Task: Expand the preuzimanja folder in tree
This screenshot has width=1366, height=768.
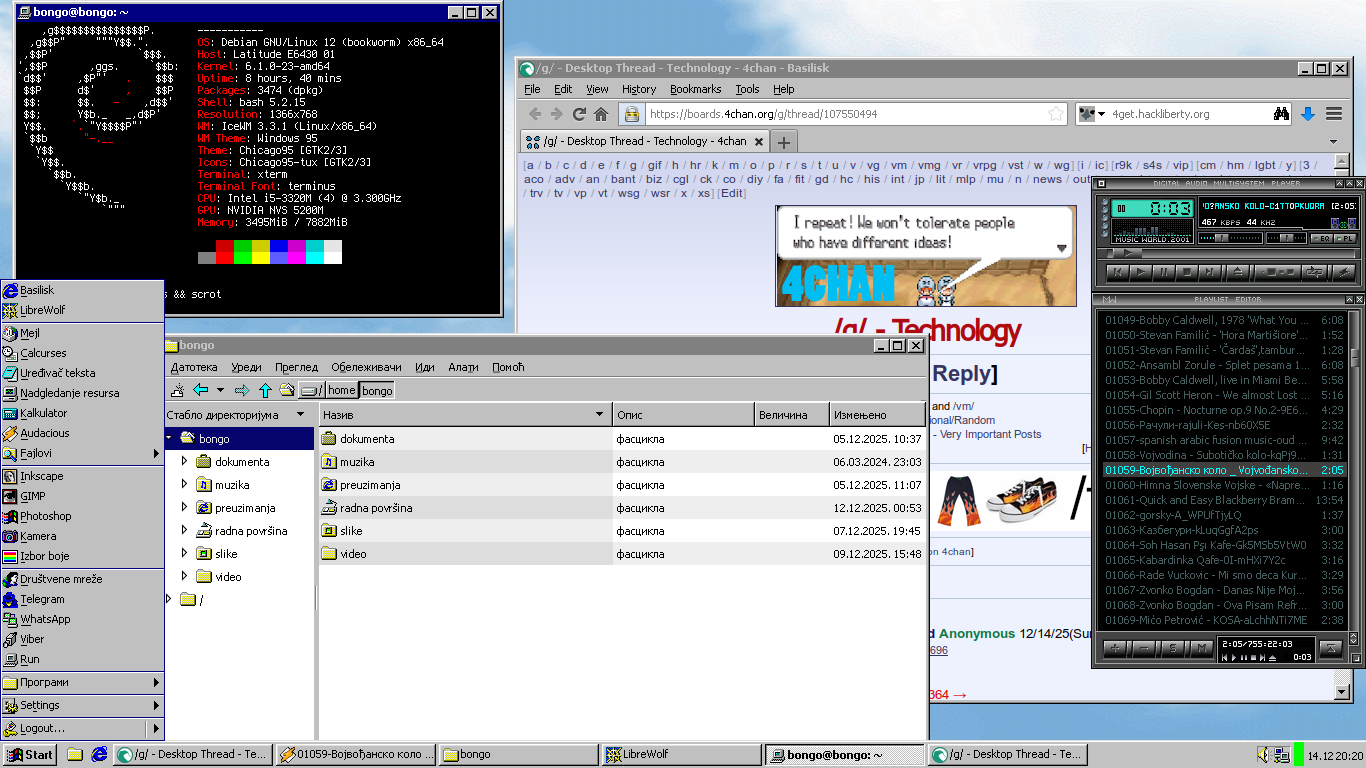Action: (184, 508)
